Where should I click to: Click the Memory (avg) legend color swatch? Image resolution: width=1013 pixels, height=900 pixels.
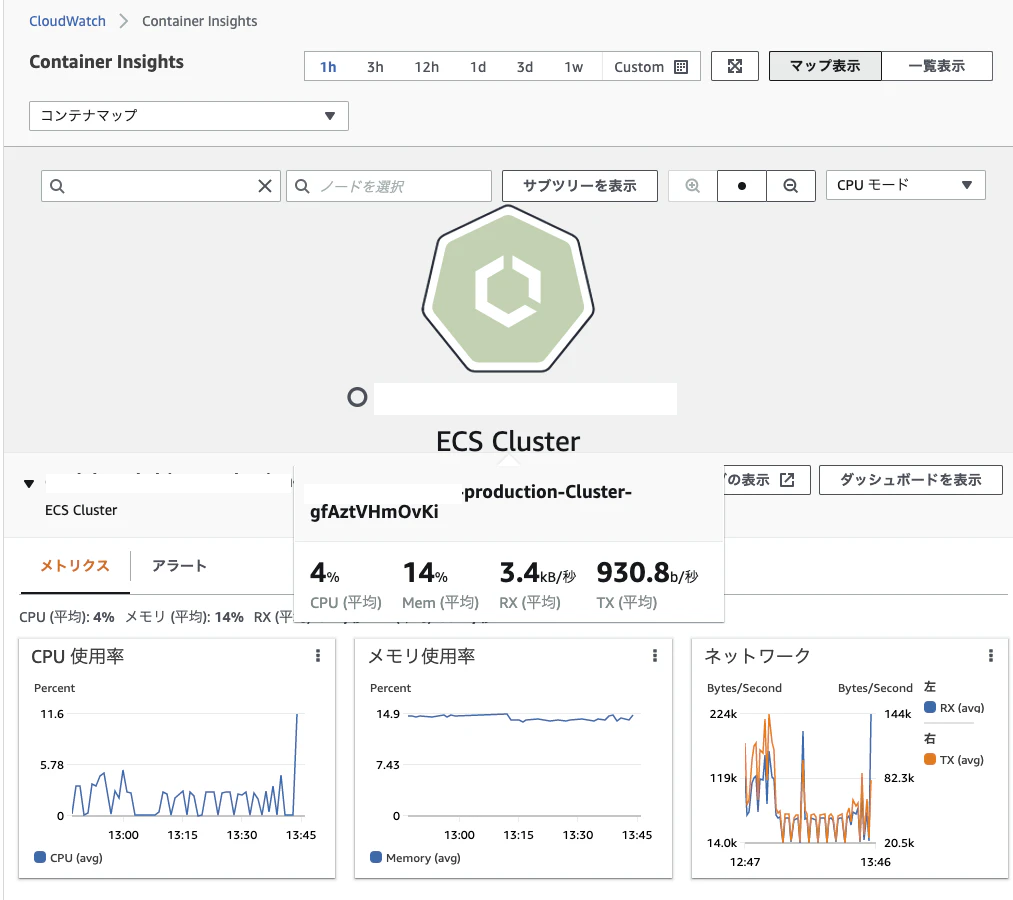tap(376, 857)
